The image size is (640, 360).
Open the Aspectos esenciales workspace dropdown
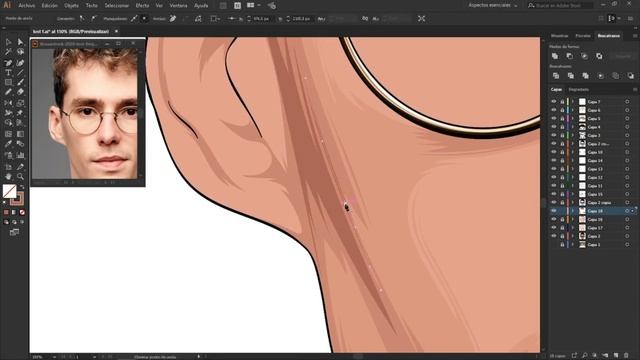coord(493,5)
